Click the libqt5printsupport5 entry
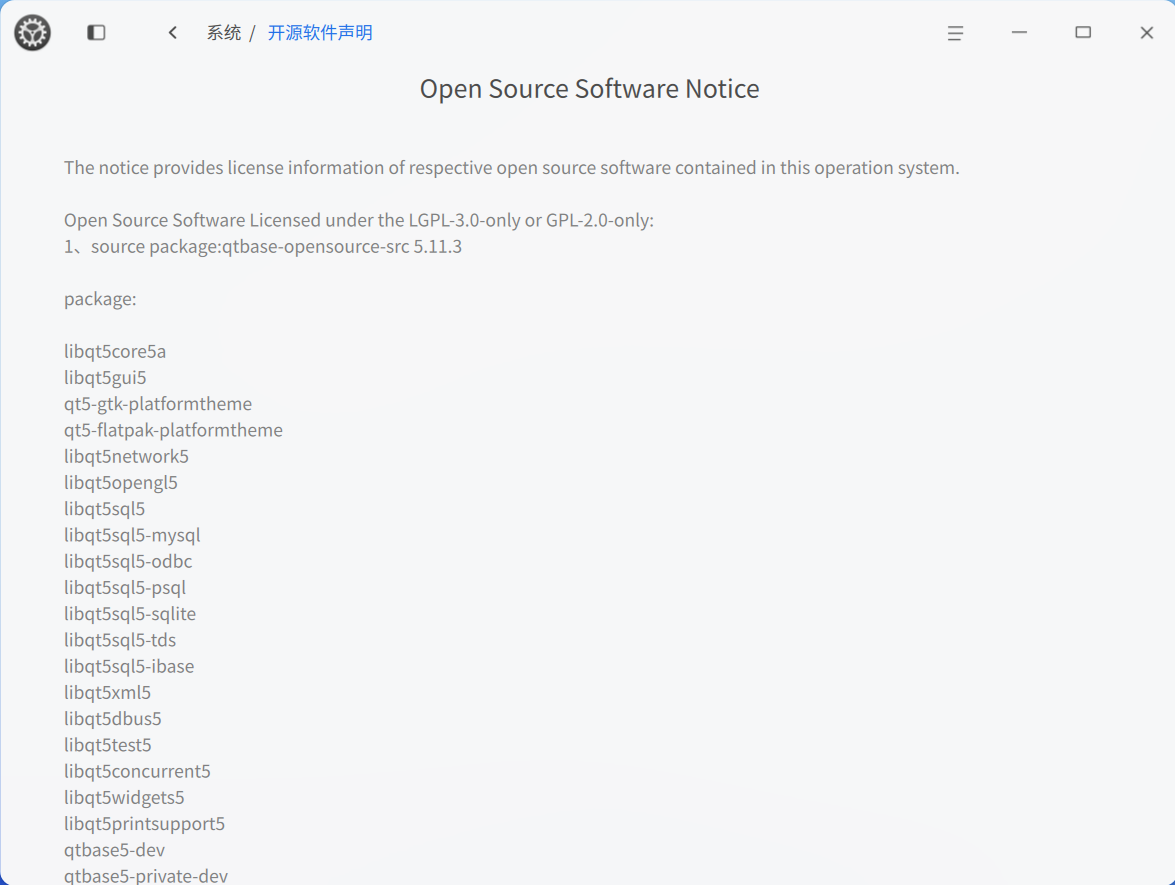1175x885 pixels. tap(144, 824)
